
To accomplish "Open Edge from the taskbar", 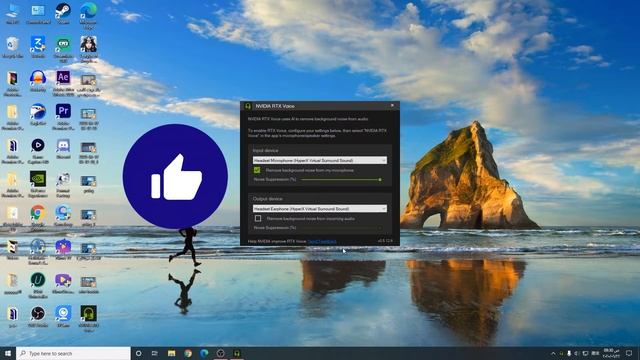I will tap(204, 353).
